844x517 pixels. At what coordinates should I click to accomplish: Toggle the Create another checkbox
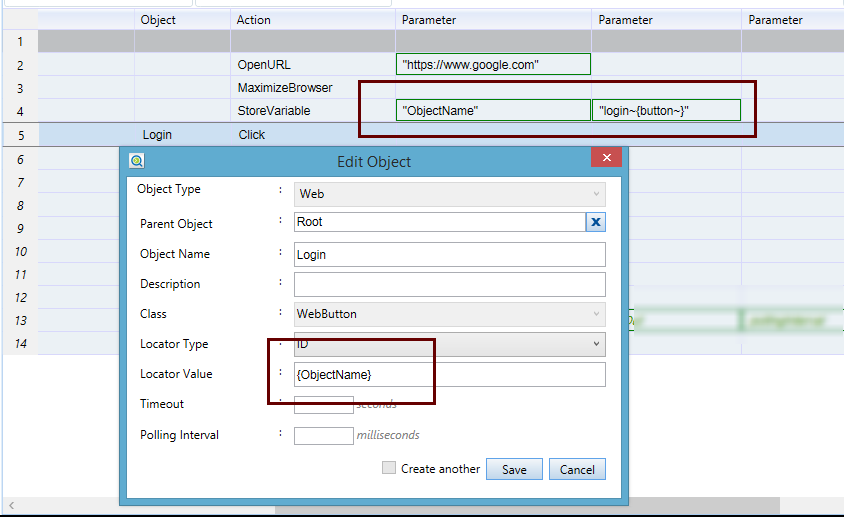389,468
